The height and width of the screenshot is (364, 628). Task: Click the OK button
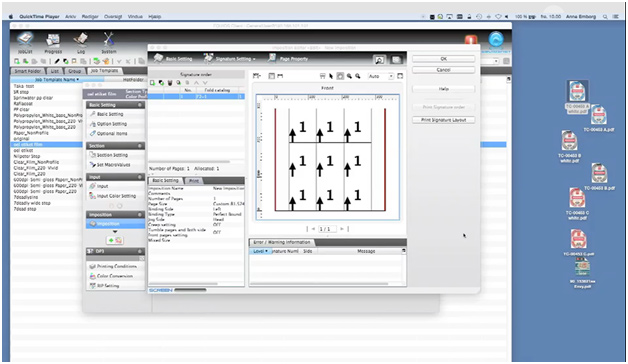click(x=443, y=59)
